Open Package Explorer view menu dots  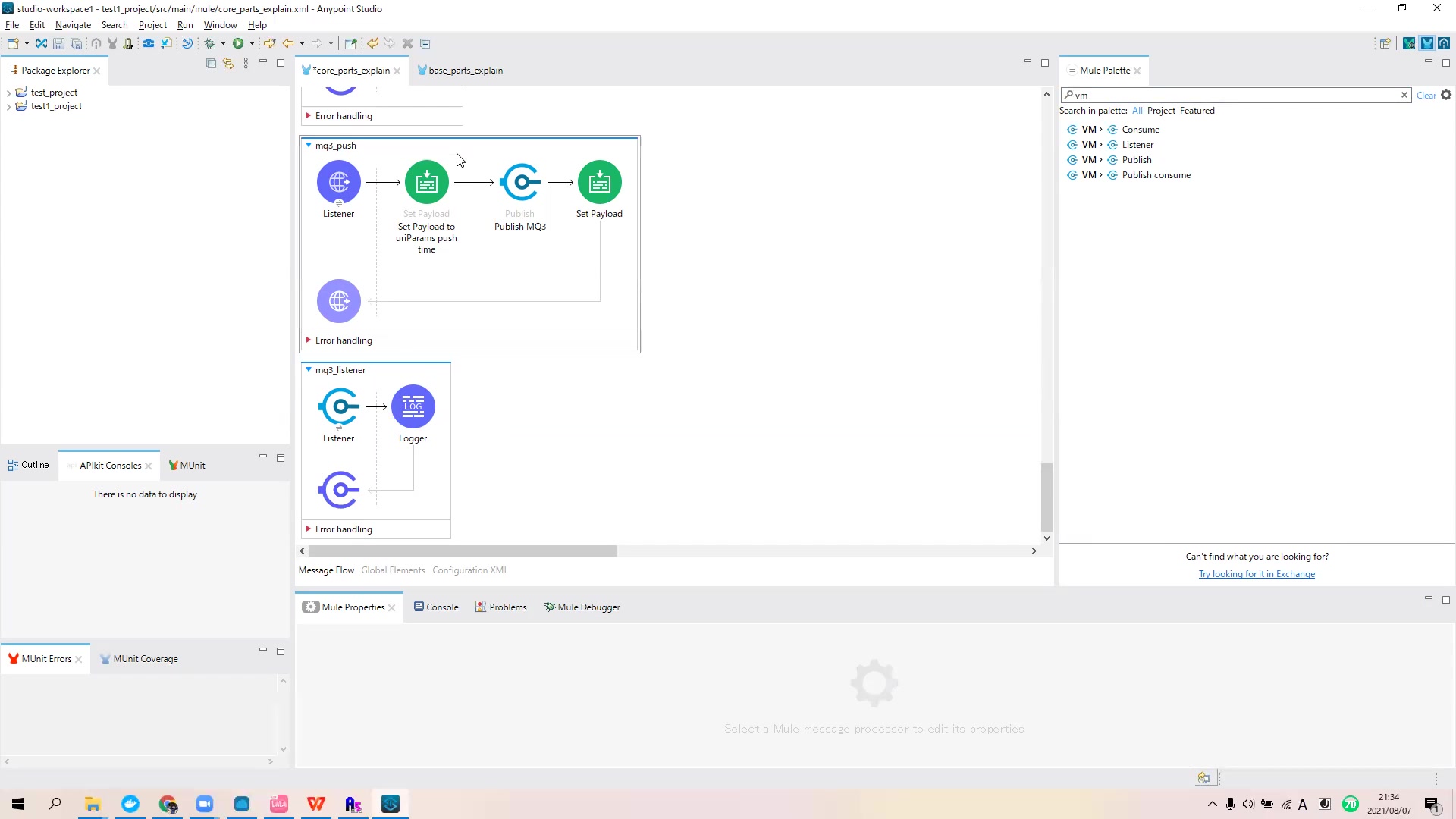point(246,63)
